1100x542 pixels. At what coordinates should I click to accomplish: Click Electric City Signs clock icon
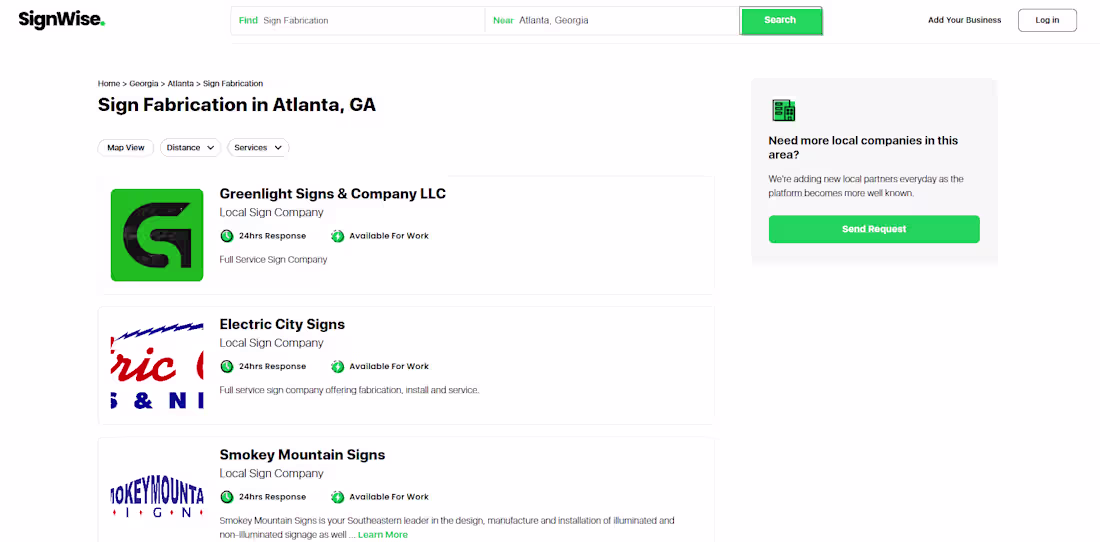[x=227, y=366]
